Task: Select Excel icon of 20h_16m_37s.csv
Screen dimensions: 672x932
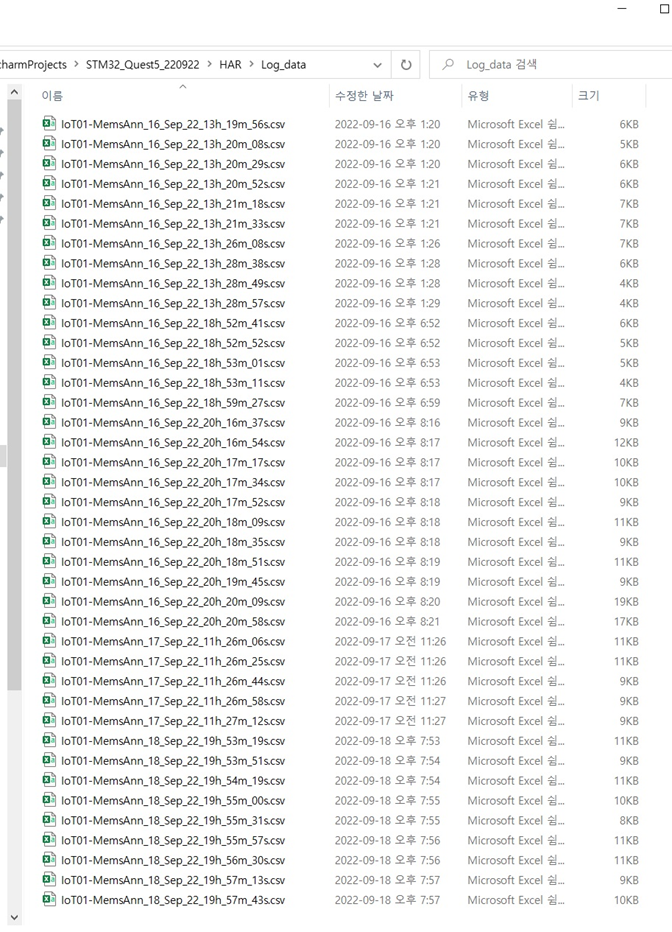Action: click(49, 422)
